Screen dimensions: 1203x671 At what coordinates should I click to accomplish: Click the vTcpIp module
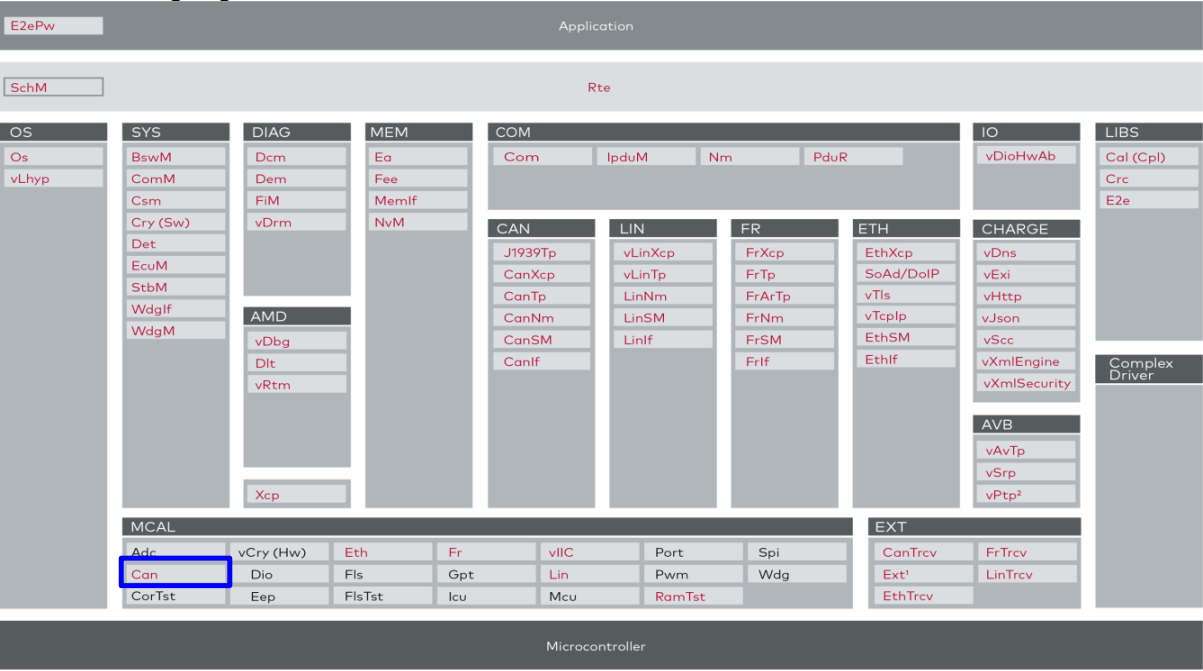(906, 316)
